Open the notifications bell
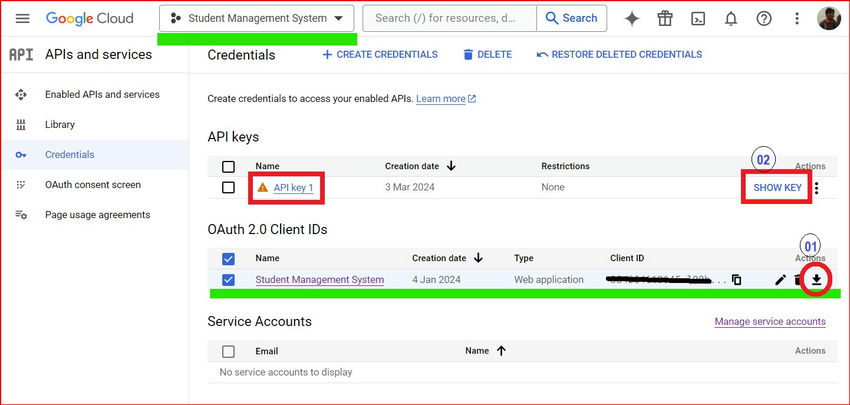 point(731,19)
